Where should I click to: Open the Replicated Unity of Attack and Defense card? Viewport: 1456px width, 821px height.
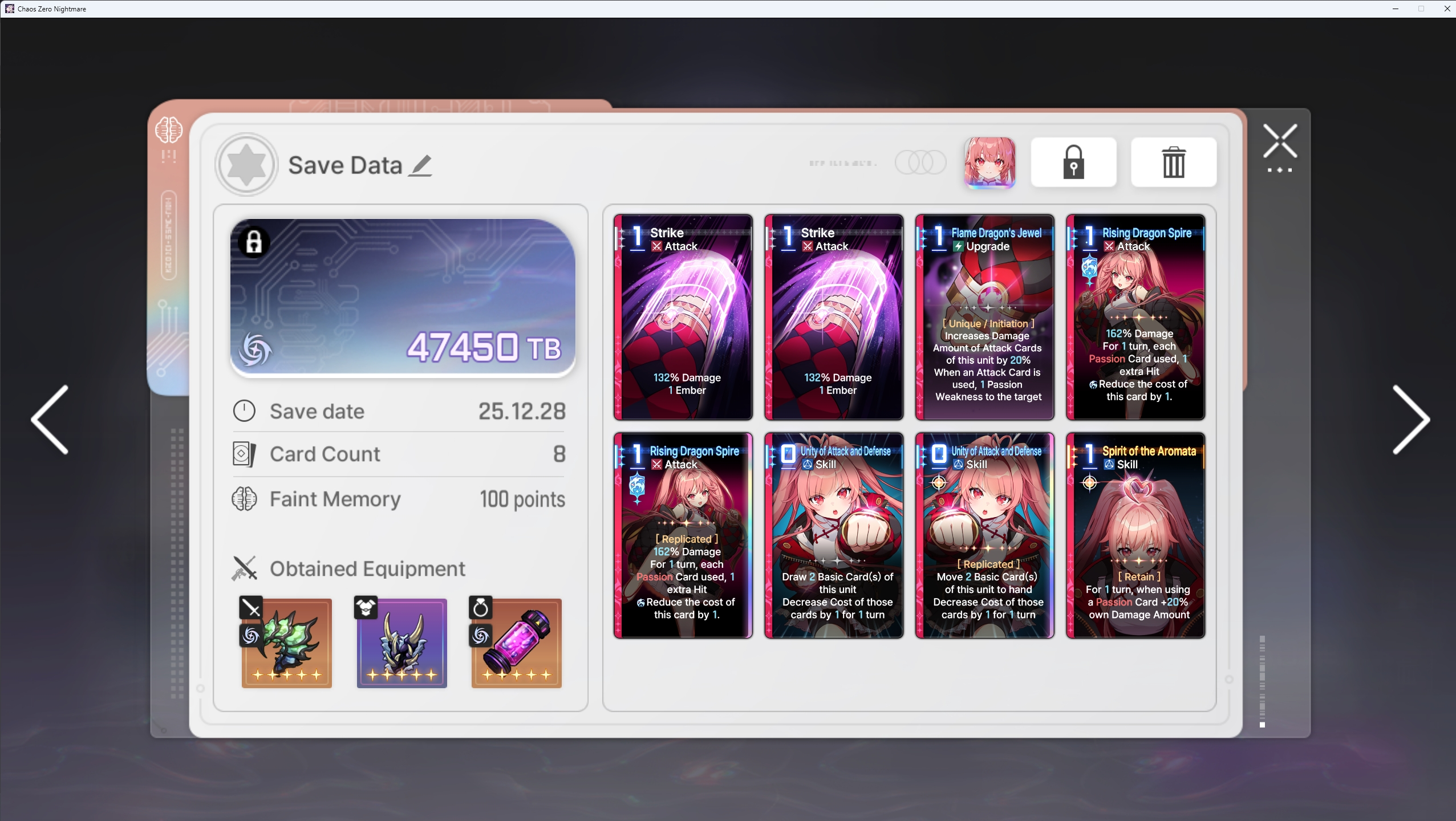point(984,535)
